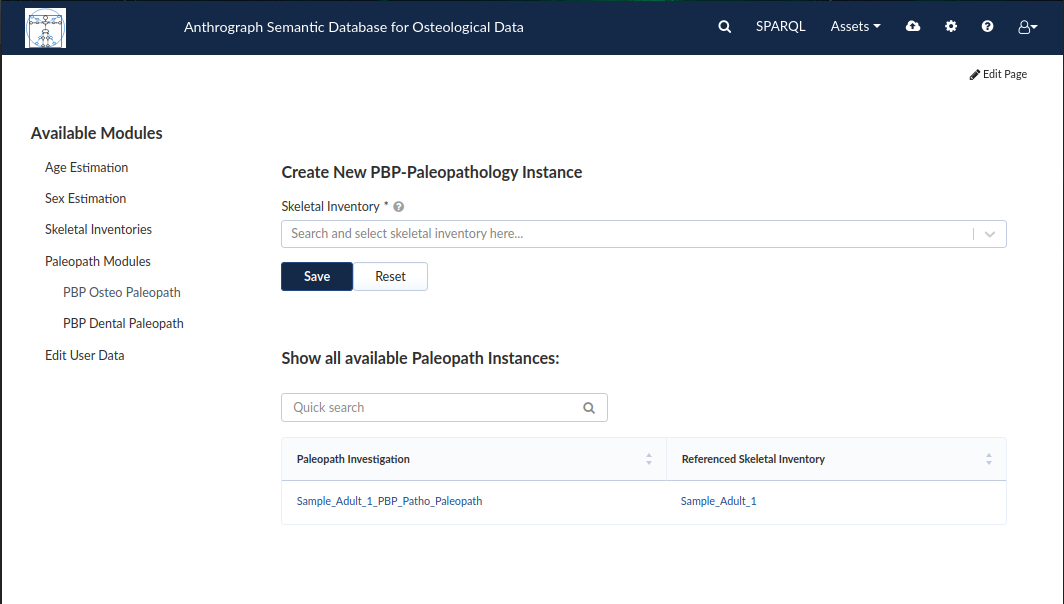Open the SPARQL menu item
1064x604 pixels.
point(780,26)
